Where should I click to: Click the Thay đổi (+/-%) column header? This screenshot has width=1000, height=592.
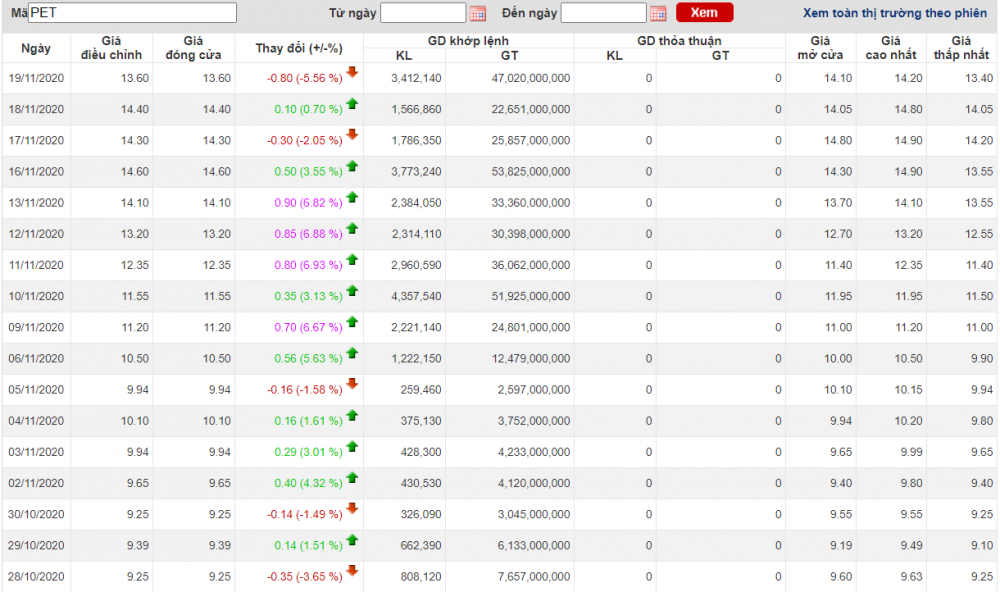(299, 48)
